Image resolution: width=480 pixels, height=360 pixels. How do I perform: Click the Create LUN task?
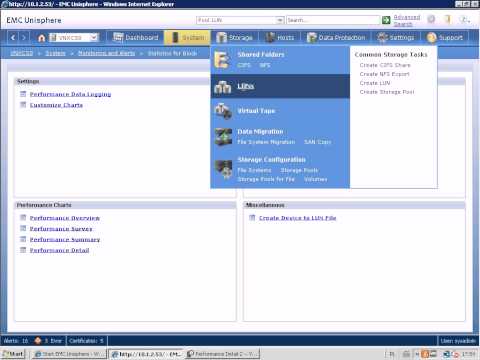375,83
